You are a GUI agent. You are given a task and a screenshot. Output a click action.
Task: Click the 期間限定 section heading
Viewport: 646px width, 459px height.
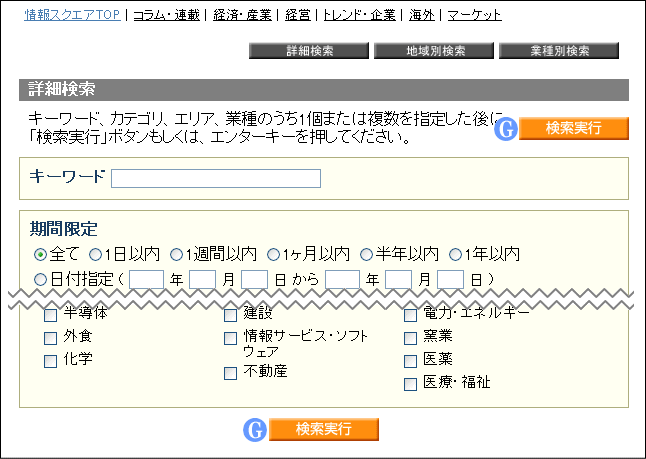click(63, 229)
